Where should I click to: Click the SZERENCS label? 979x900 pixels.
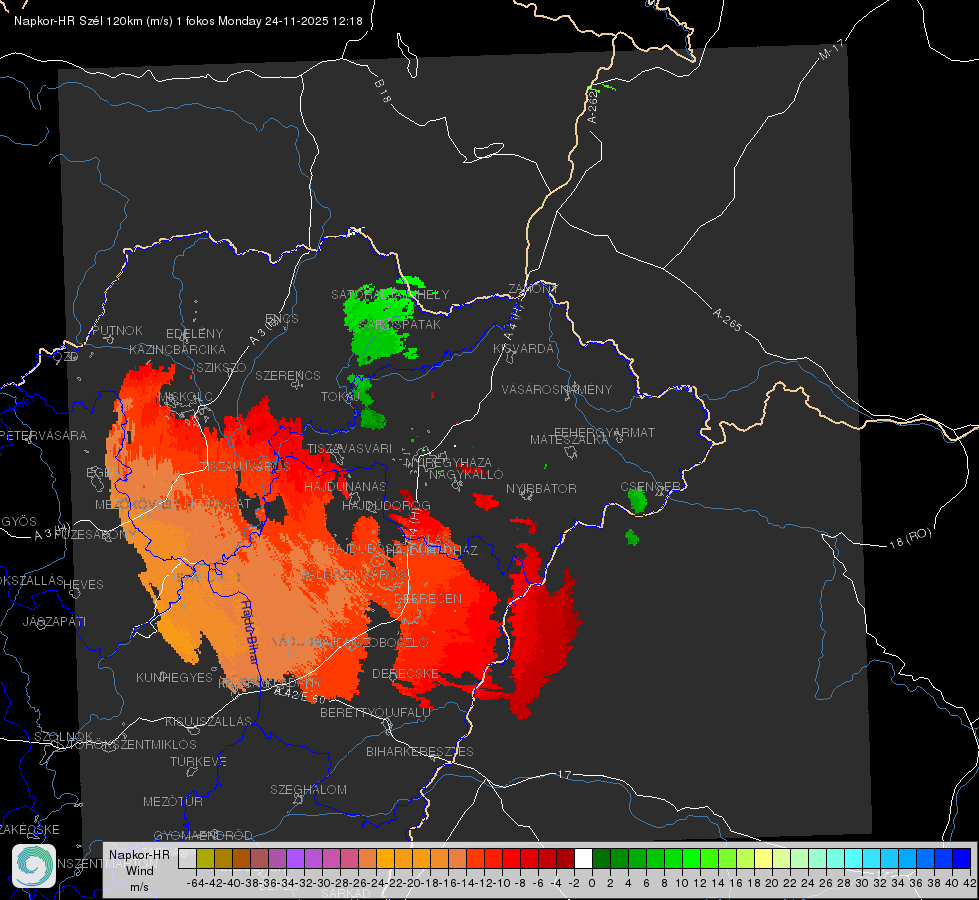(x=288, y=375)
